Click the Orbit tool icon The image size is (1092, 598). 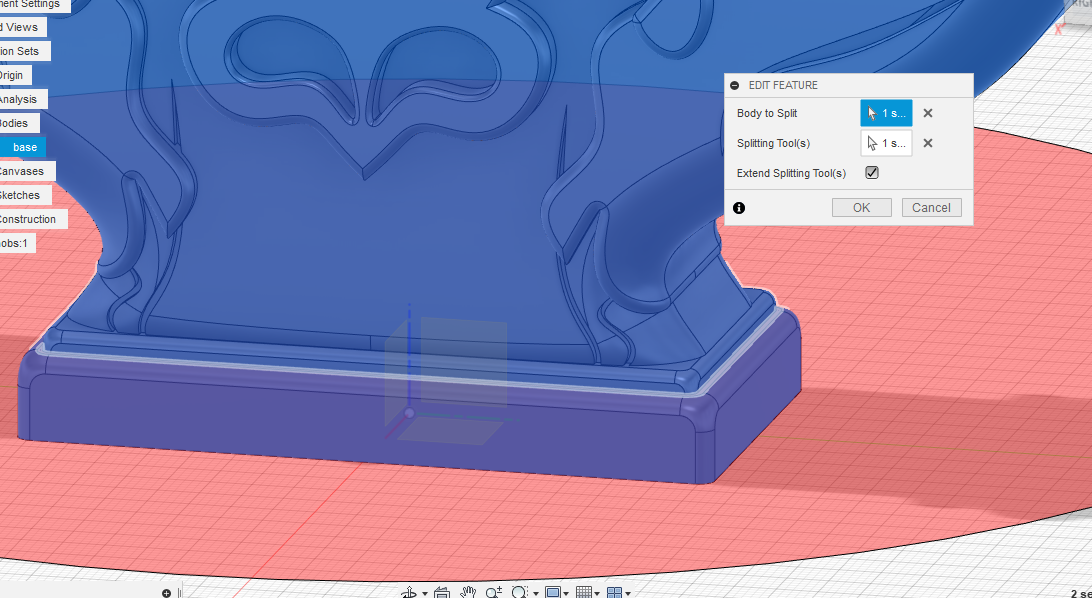[x=409, y=592]
